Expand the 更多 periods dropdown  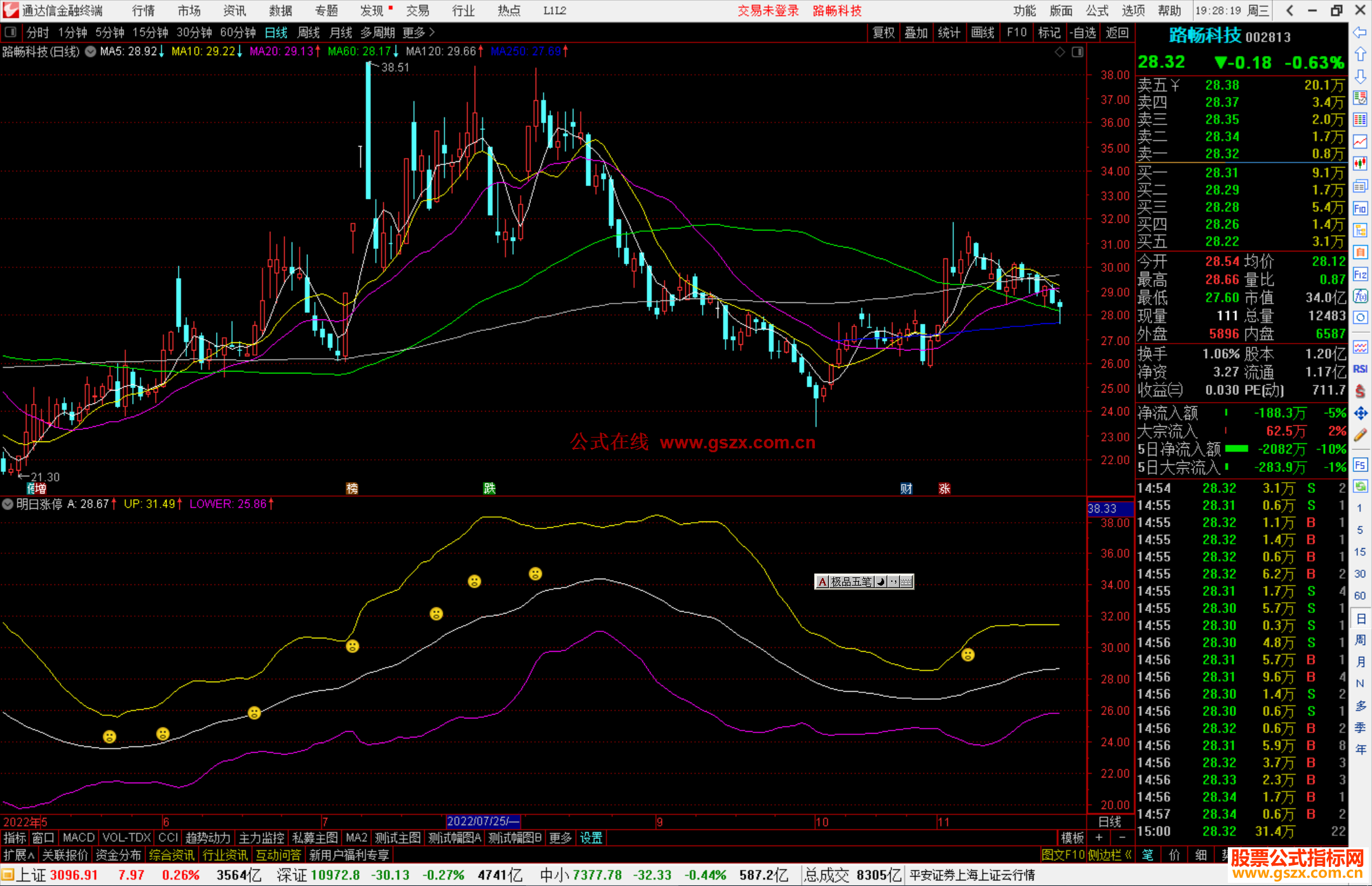tap(419, 32)
